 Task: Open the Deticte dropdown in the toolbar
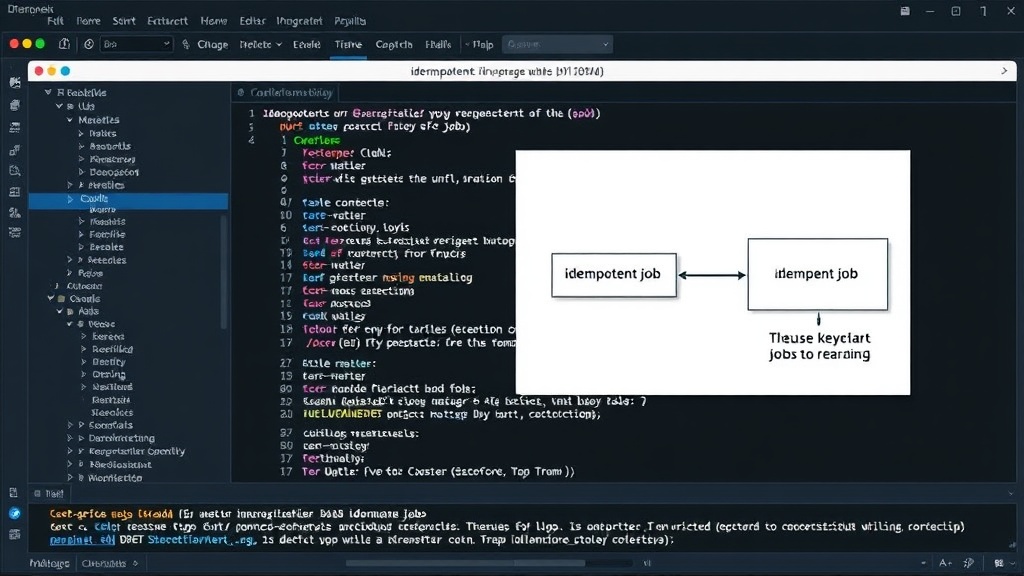261,44
